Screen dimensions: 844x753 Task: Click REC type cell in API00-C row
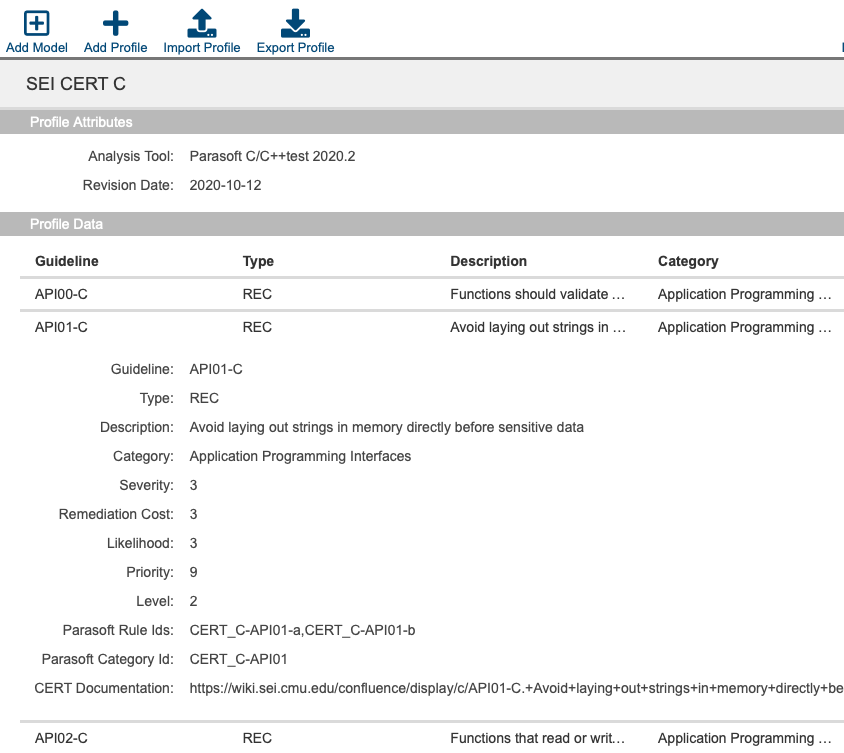tap(257, 294)
